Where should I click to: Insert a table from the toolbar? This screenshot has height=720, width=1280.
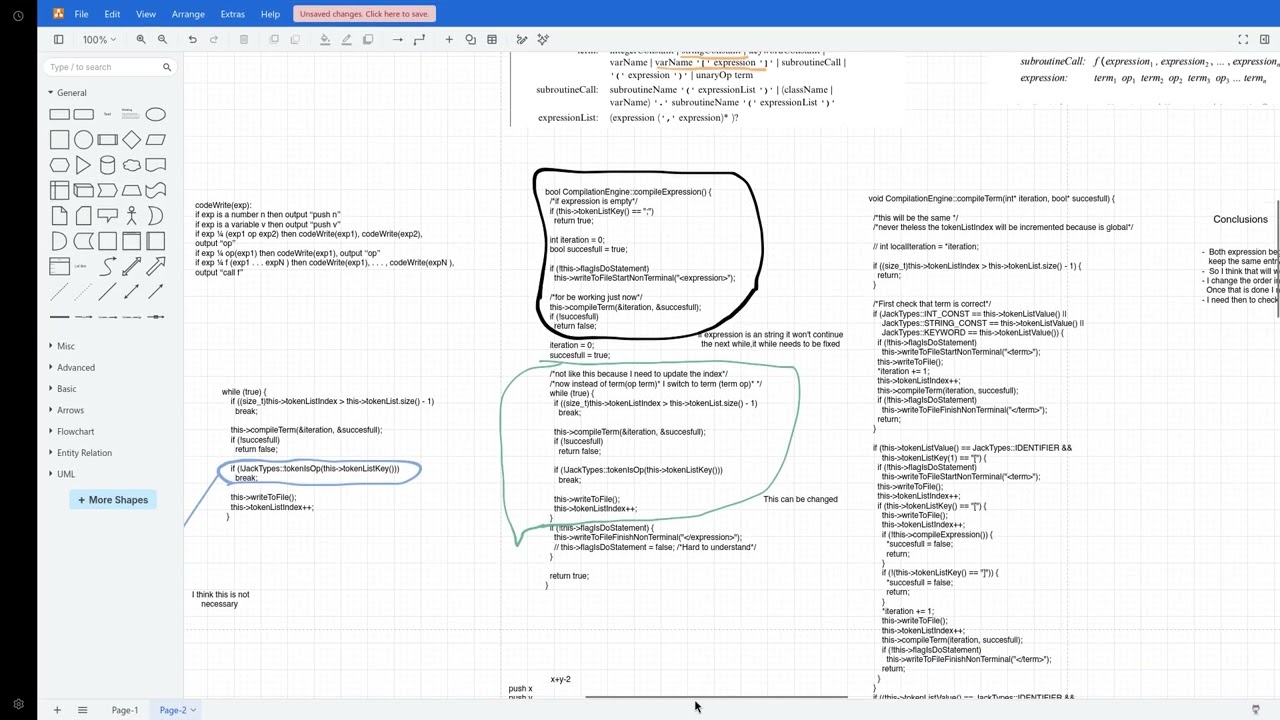coord(492,39)
